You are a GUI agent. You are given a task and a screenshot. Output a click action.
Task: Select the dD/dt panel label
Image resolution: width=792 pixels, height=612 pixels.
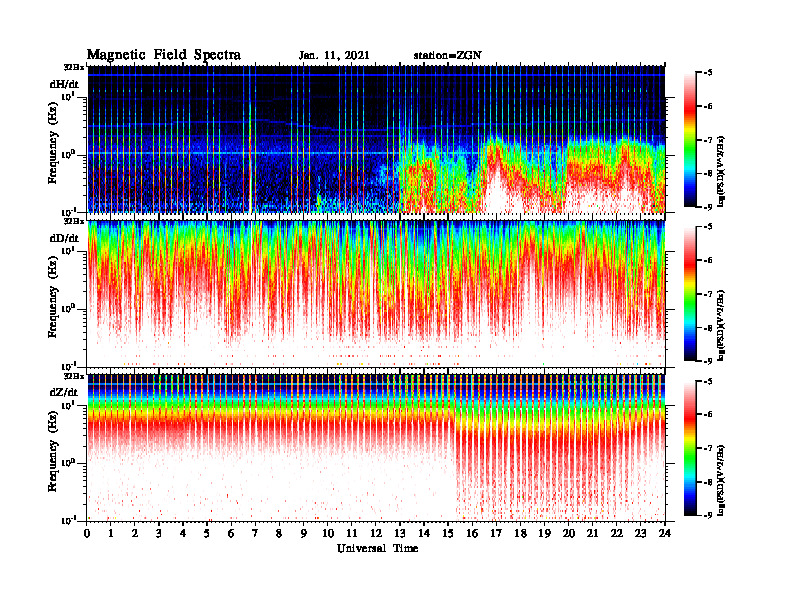pos(64,238)
